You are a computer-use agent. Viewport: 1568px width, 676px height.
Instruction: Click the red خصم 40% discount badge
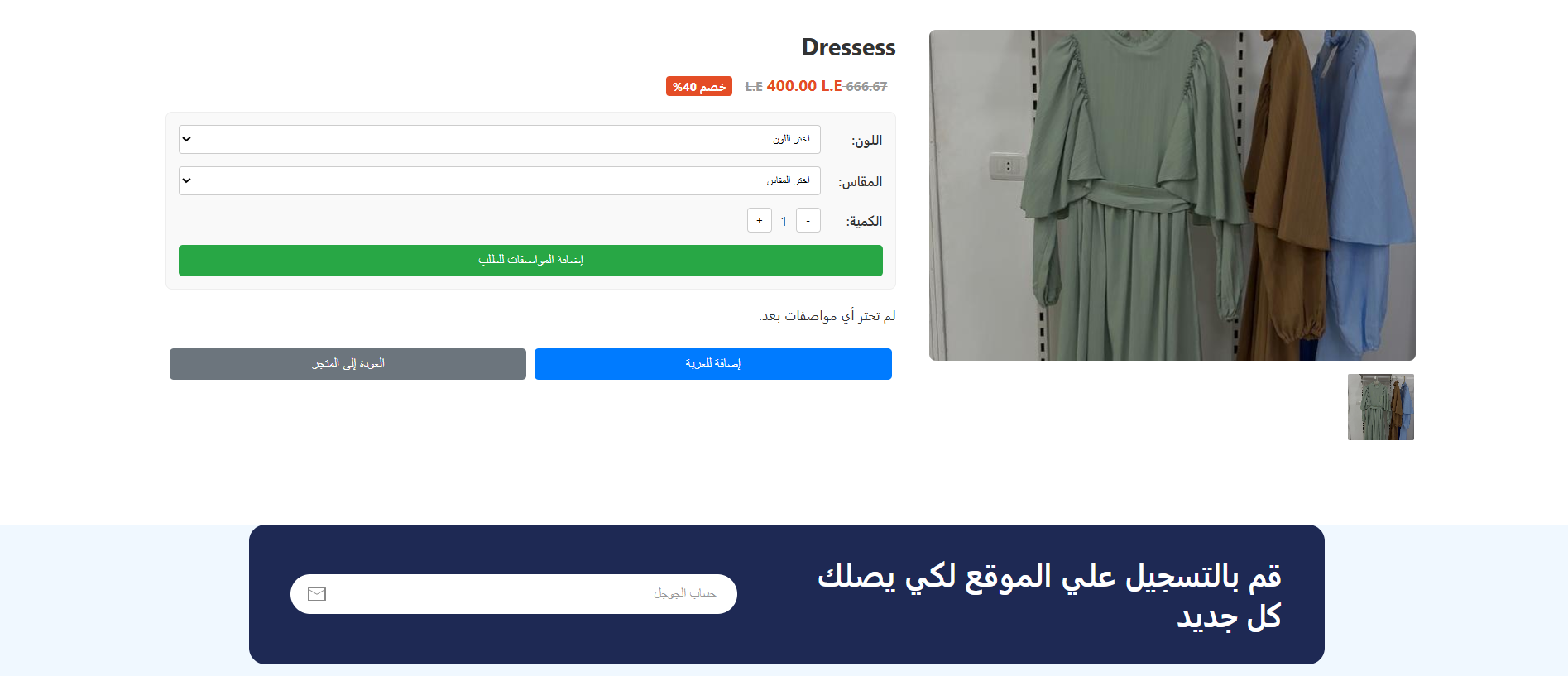[x=699, y=86]
